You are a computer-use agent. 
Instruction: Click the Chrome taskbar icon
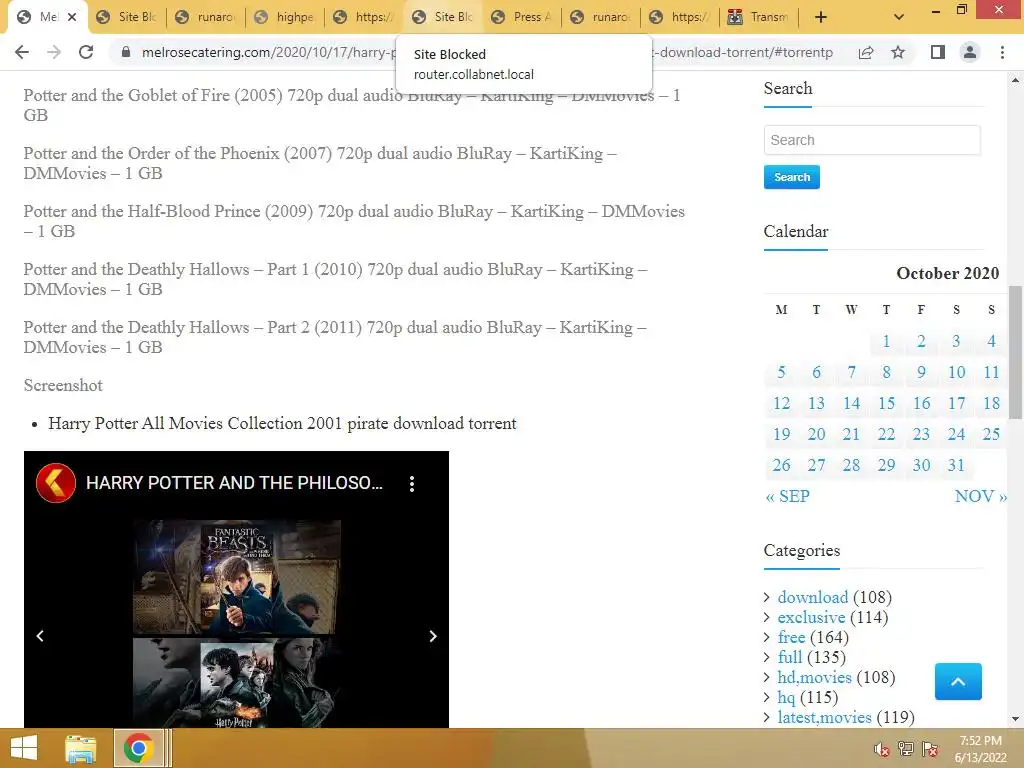point(138,748)
